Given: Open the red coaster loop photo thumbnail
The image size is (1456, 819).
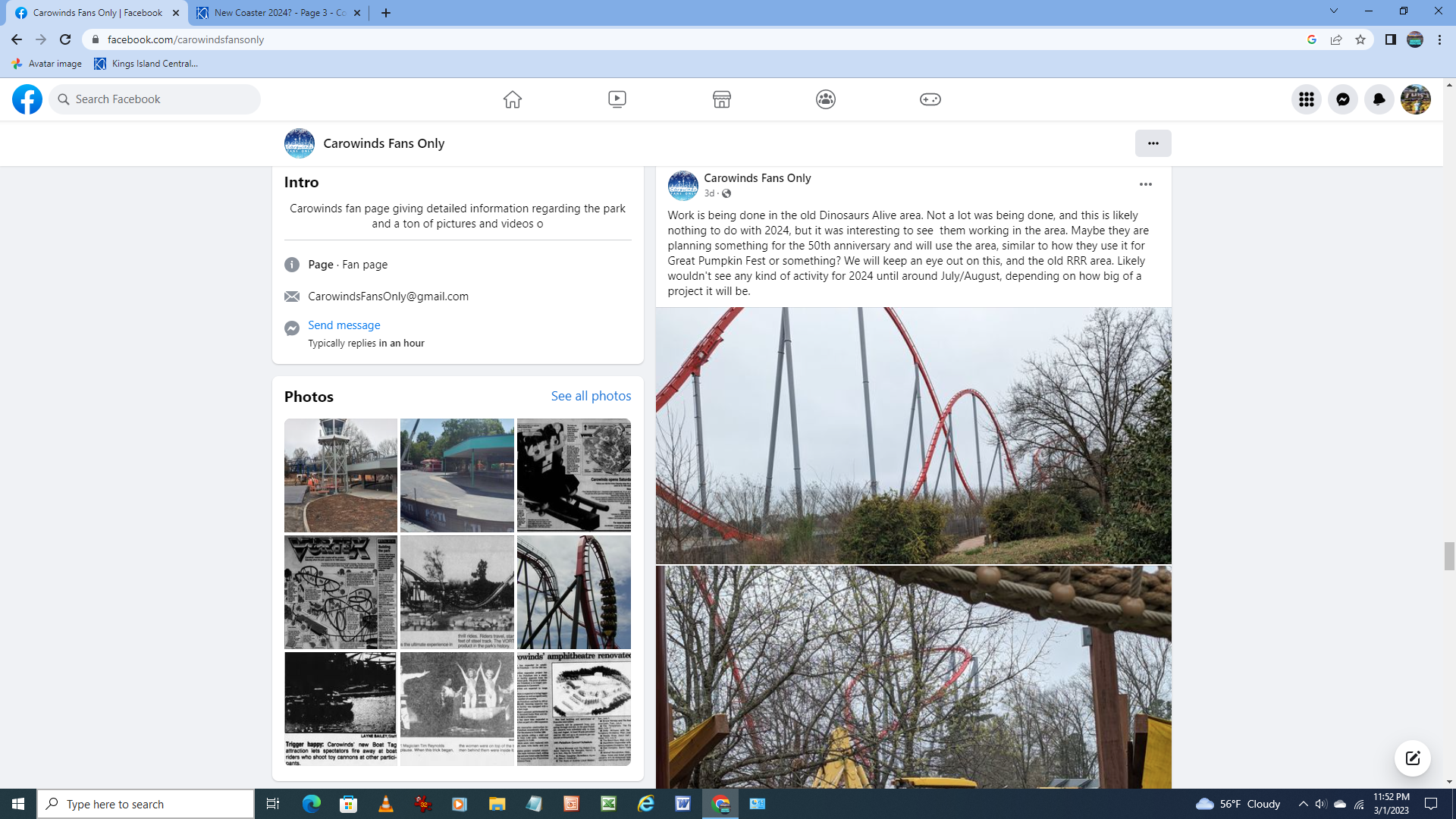Looking at the screenshot, I should point(574,592).
